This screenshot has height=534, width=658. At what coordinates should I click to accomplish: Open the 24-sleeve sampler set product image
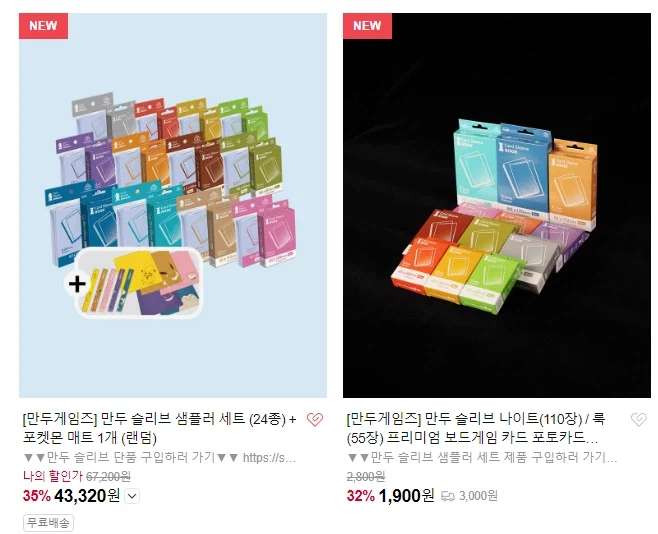(x=173, y=205)
